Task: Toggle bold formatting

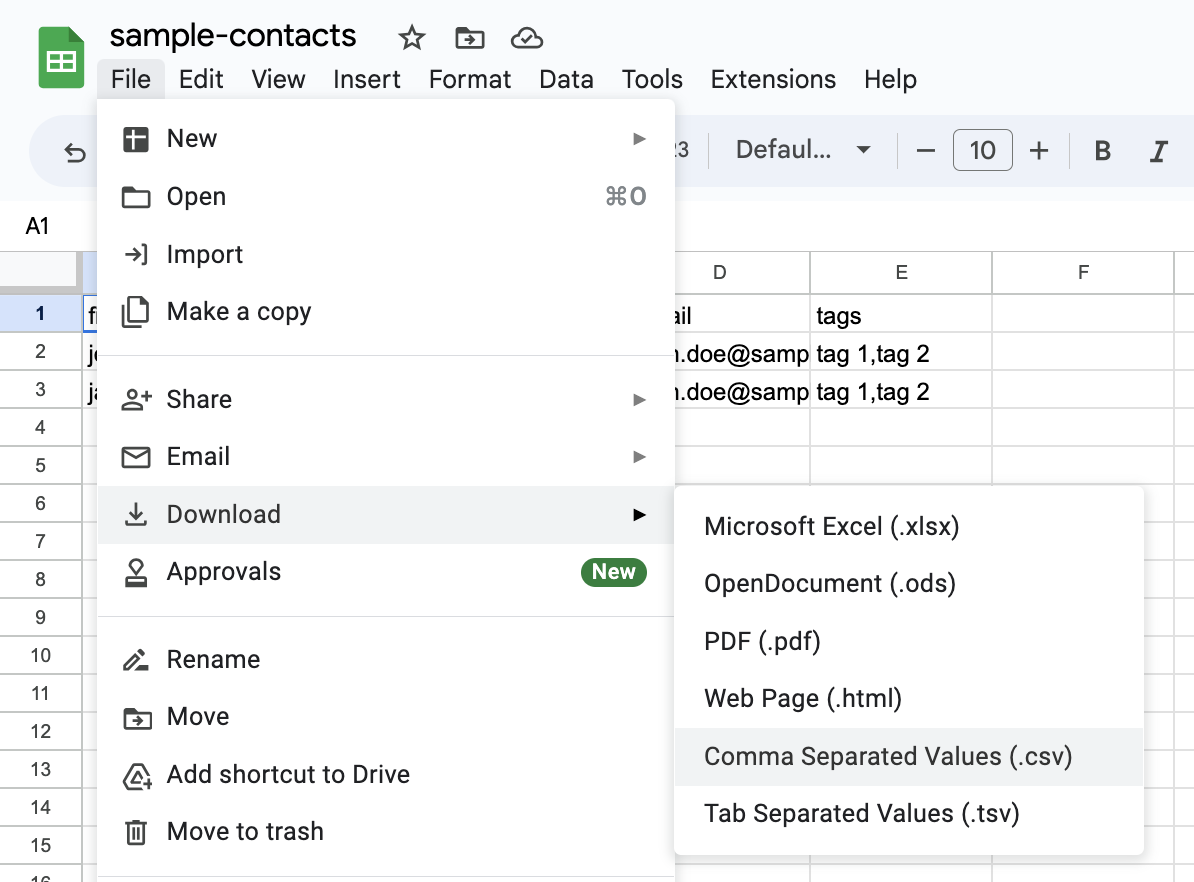Action: point(1101,150)
